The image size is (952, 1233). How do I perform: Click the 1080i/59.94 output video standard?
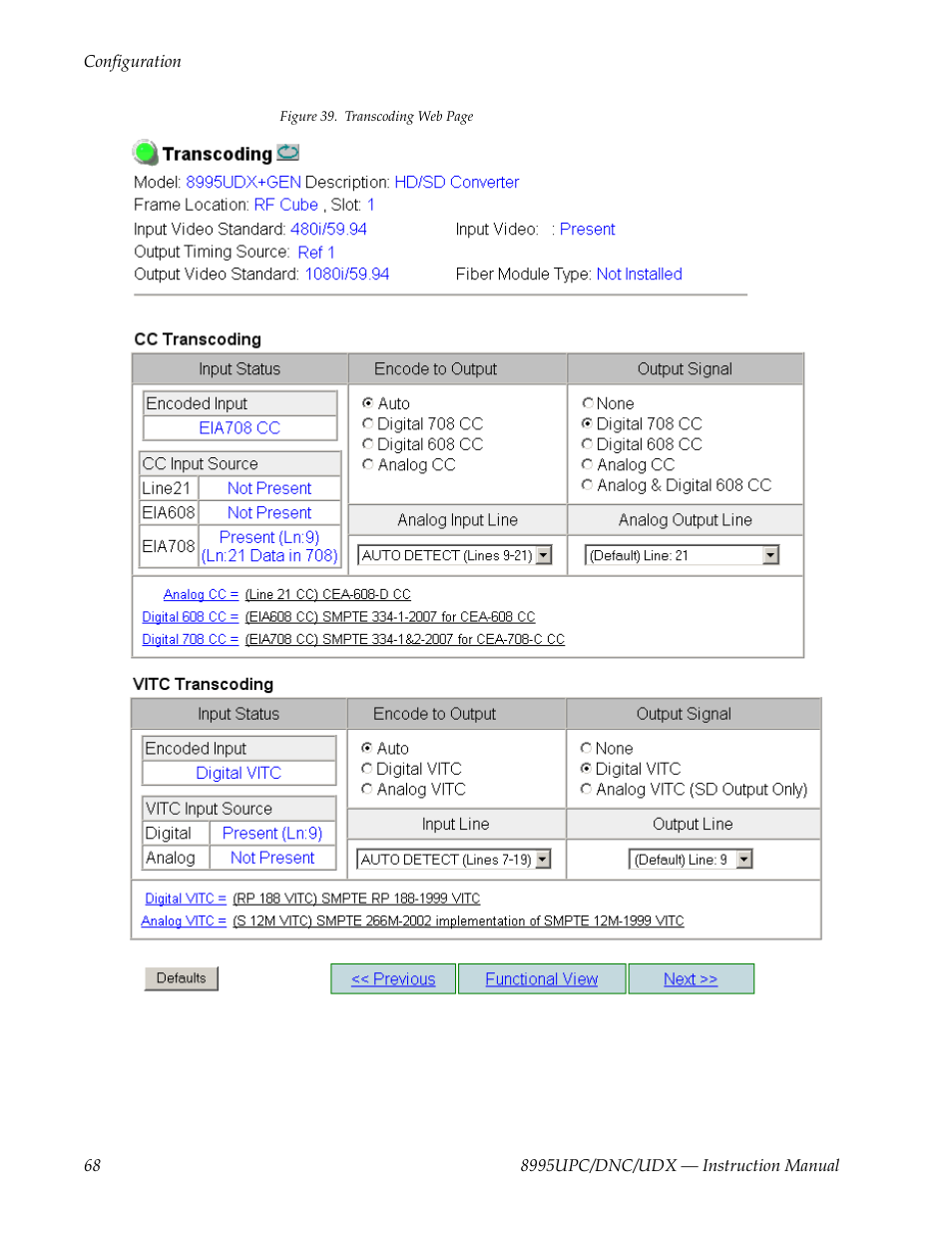[x=347, y=275]
